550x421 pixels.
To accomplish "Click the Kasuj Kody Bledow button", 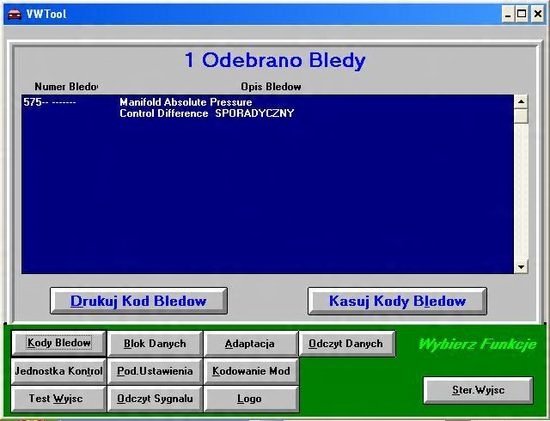I will click(397, 301).
